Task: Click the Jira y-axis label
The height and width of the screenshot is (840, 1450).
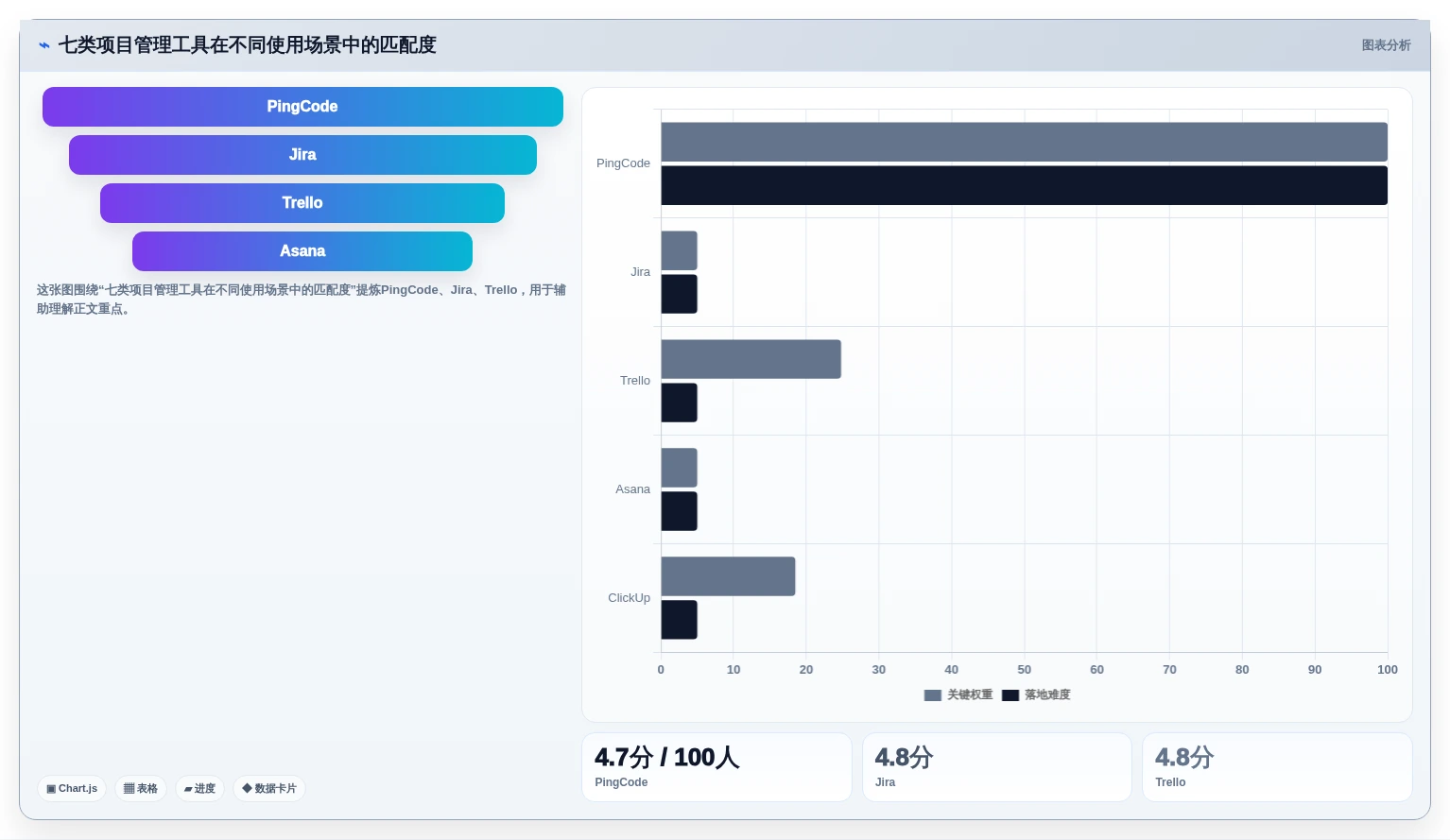Action: pyautogui.click(x=640, y=272)
